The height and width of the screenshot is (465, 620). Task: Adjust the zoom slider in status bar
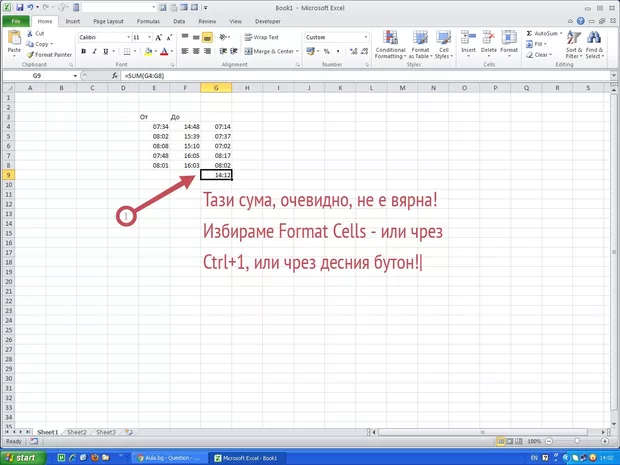577,441
